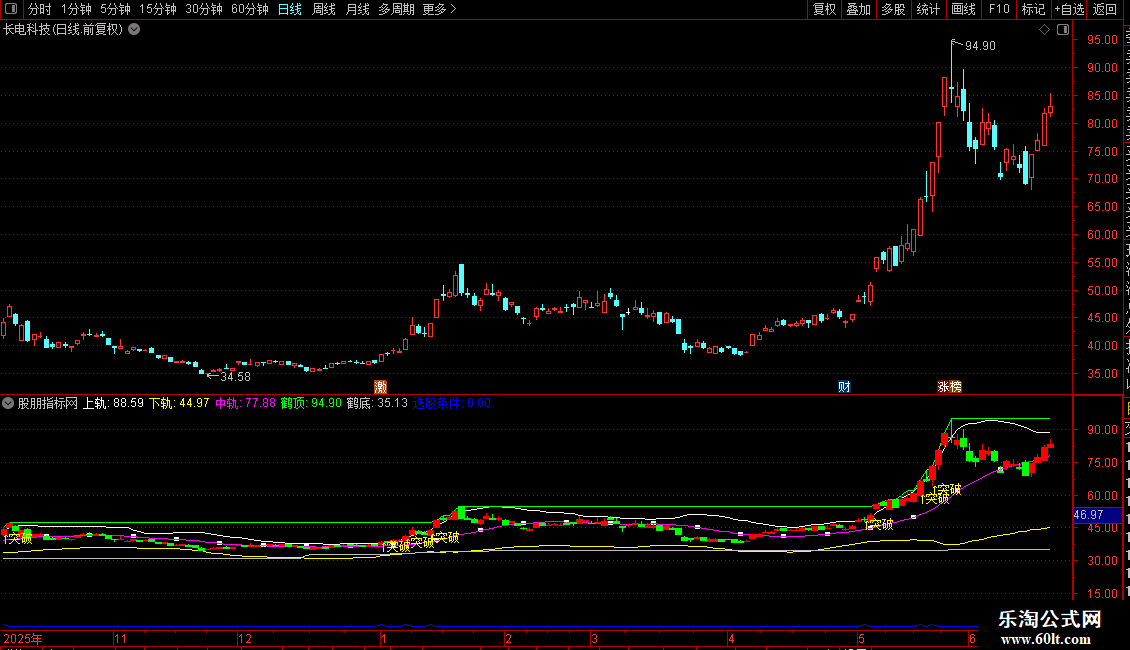This screenshot has width=1130, height=650.
Task: Click the 涨榜 event marker
Action: coord(949,387)
